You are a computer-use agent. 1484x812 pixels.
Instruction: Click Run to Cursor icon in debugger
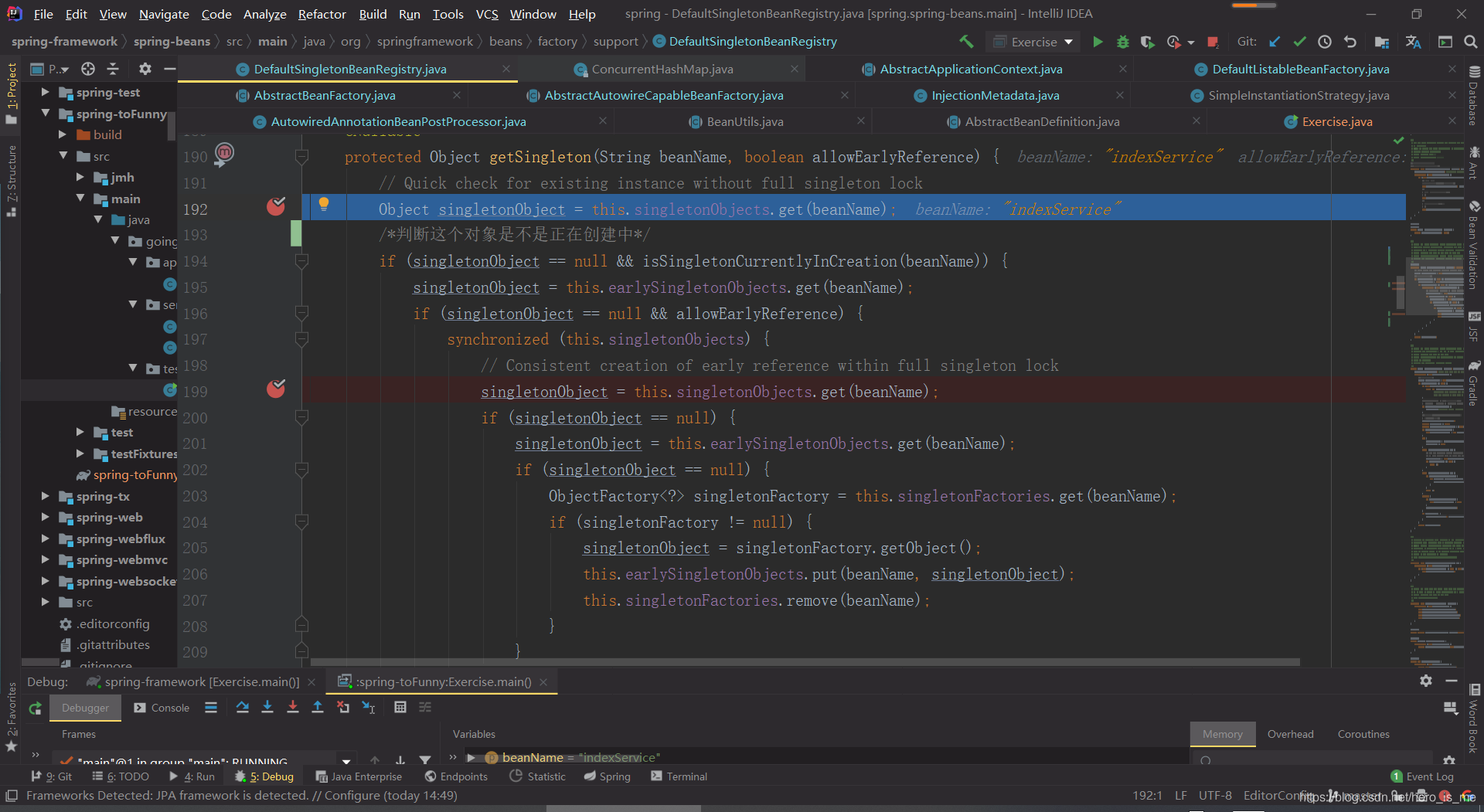369,707
